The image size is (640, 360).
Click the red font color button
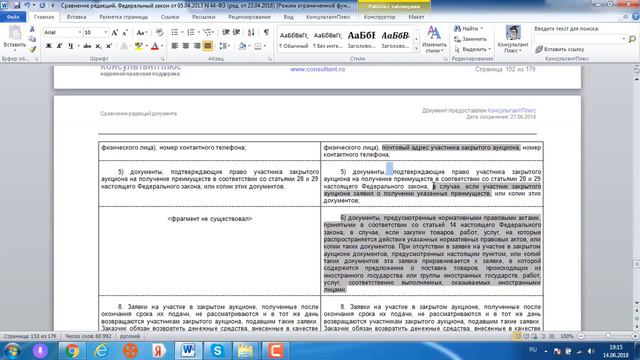(155, 46)
